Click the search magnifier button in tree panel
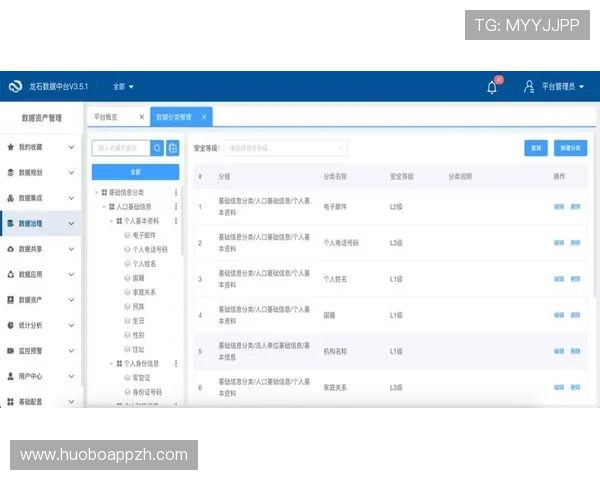Image resolution: width=600 pixels, height=480 pixels. (157, 148)
